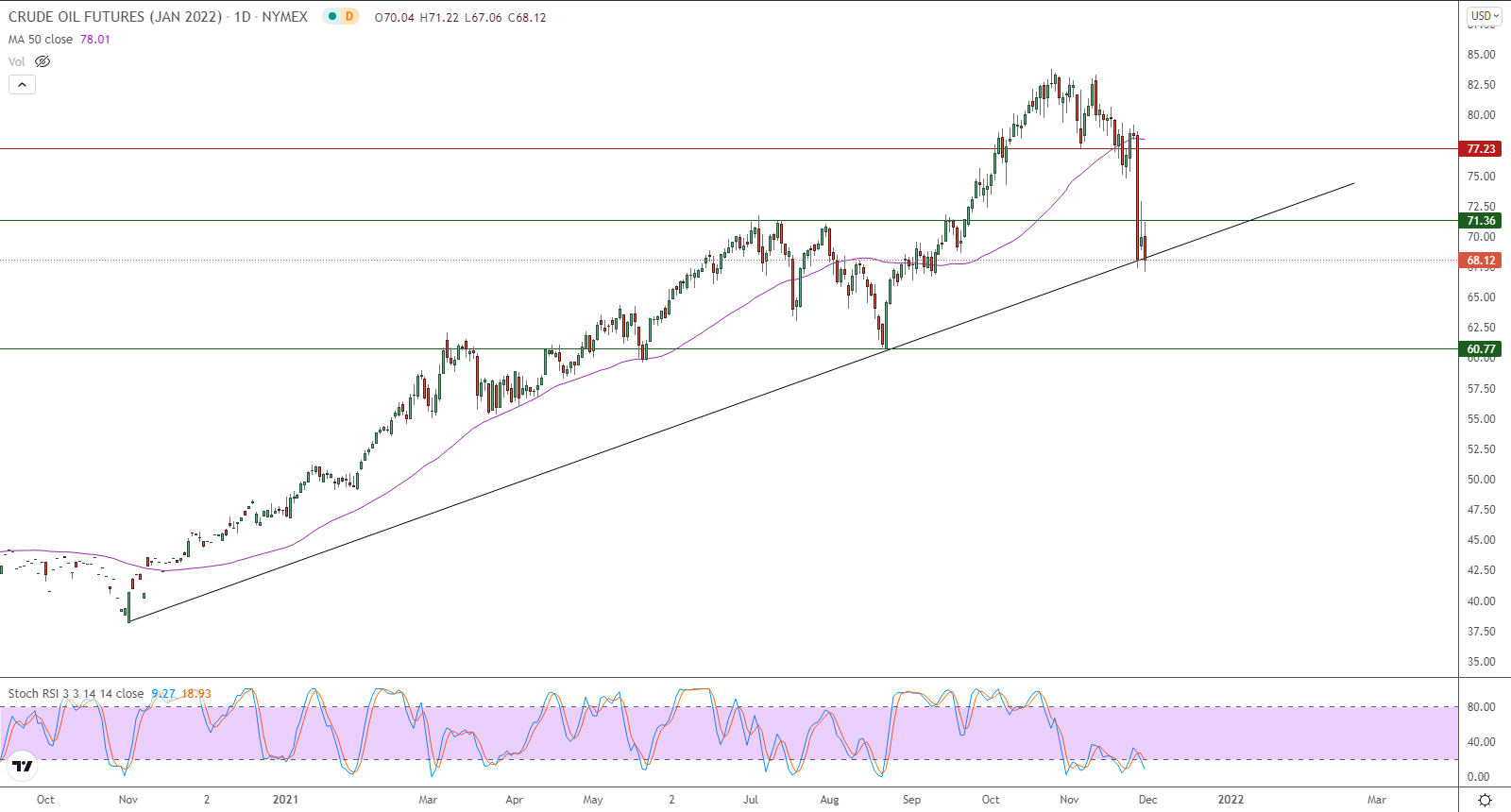Click the orange D delayed-data badge
The image size is (1511, 812).
(x=349, y=16)
